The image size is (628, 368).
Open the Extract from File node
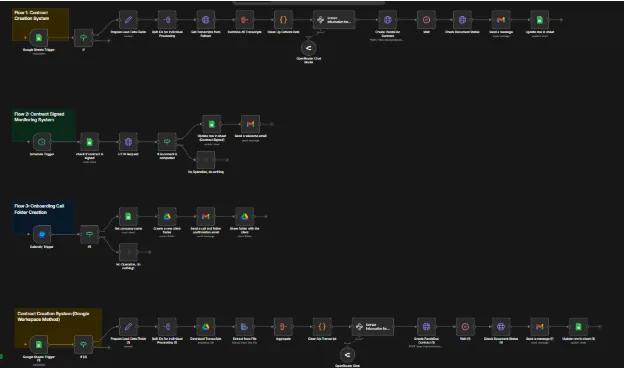click(244, 327)
